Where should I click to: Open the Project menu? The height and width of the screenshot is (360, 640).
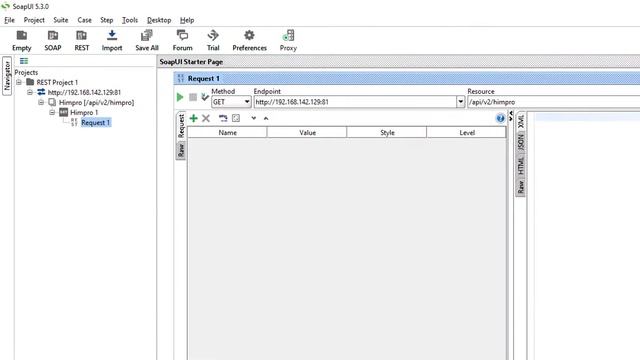click(x=34, y=20)
